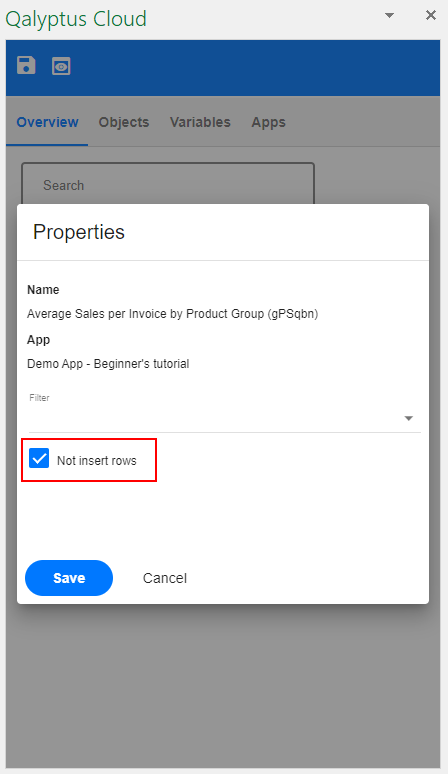Click the 'Not insert rows' label

[x=97, y=461]
